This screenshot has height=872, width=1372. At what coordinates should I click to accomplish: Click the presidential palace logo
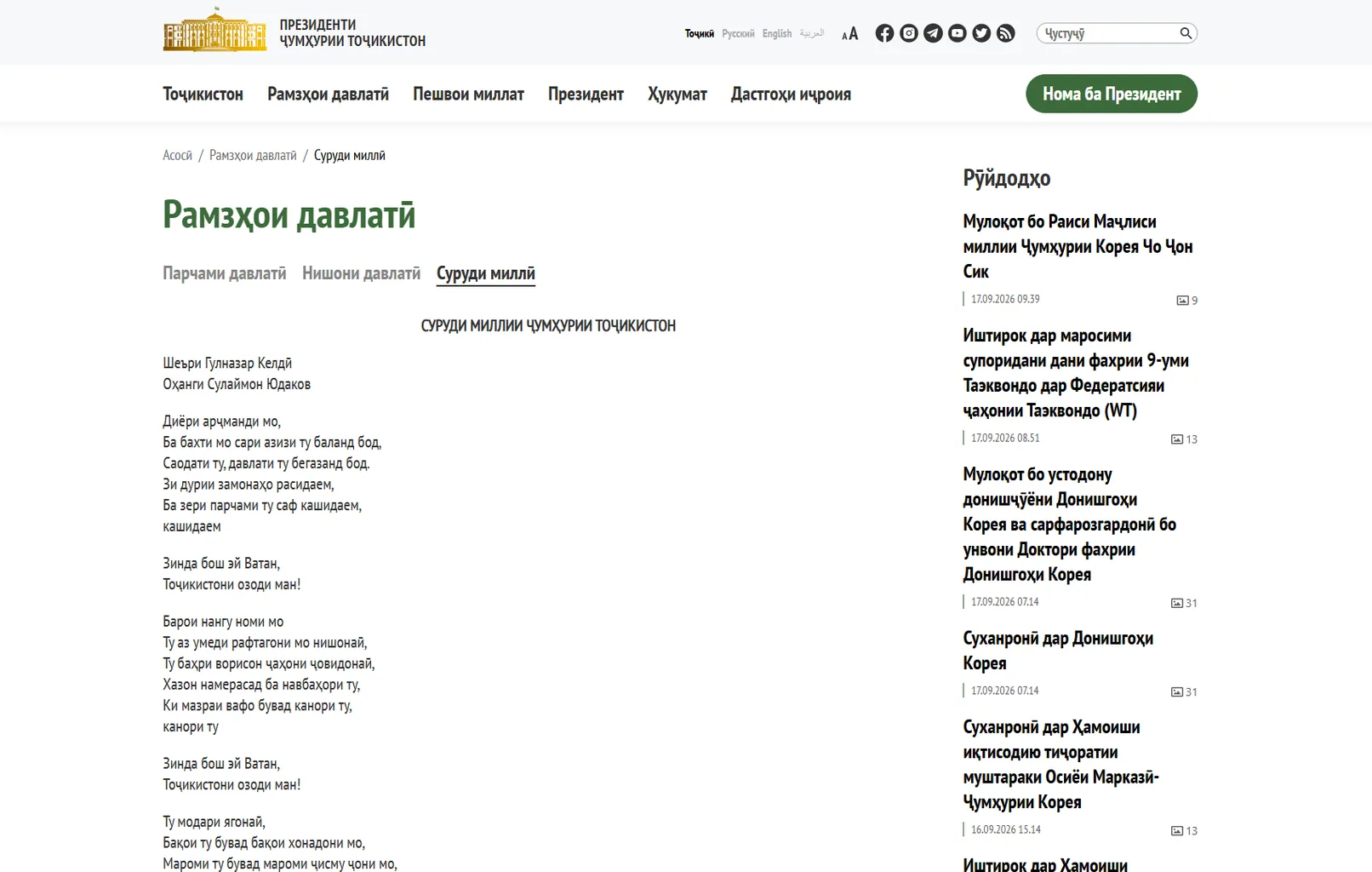click(214, 31)
